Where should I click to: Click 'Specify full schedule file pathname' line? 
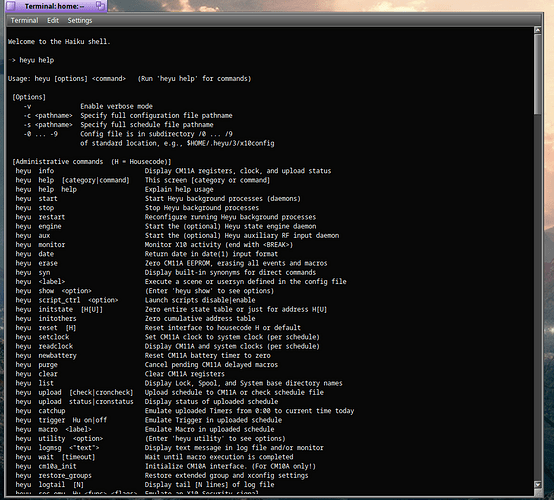tap(118, 125)
